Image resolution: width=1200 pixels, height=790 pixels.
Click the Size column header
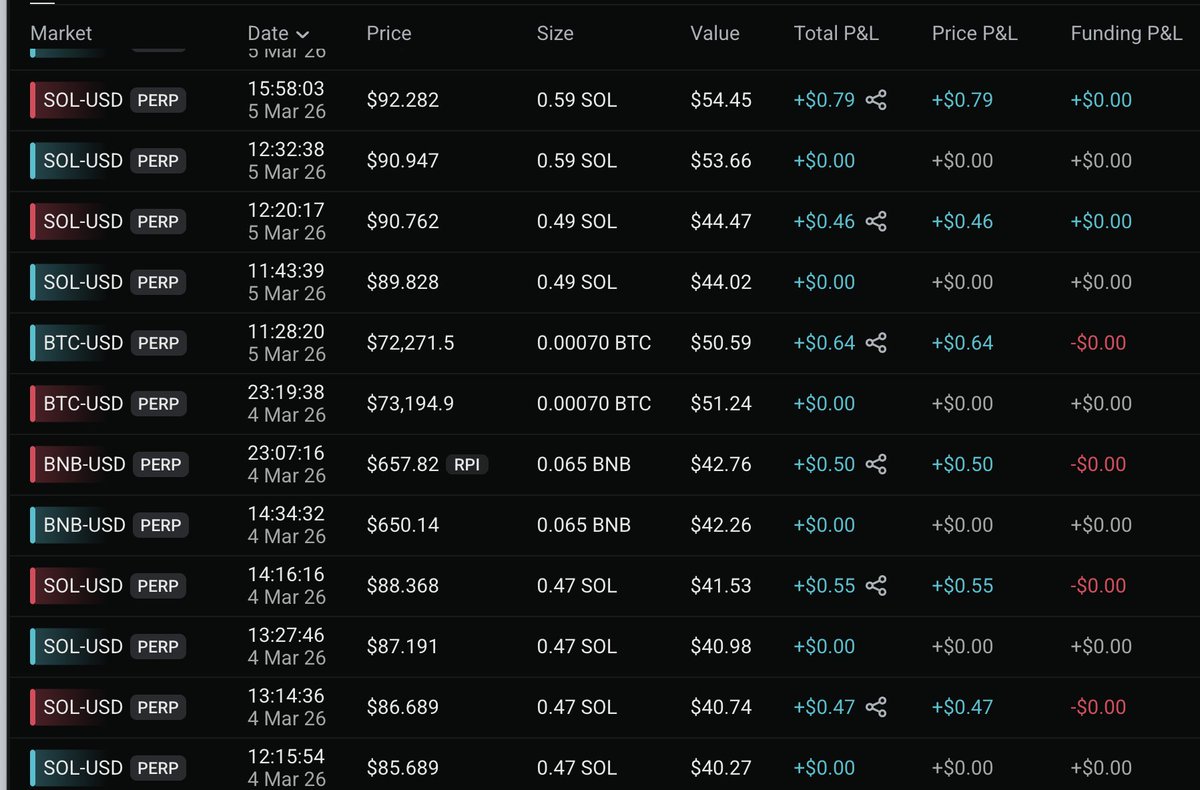coord(555,33)
